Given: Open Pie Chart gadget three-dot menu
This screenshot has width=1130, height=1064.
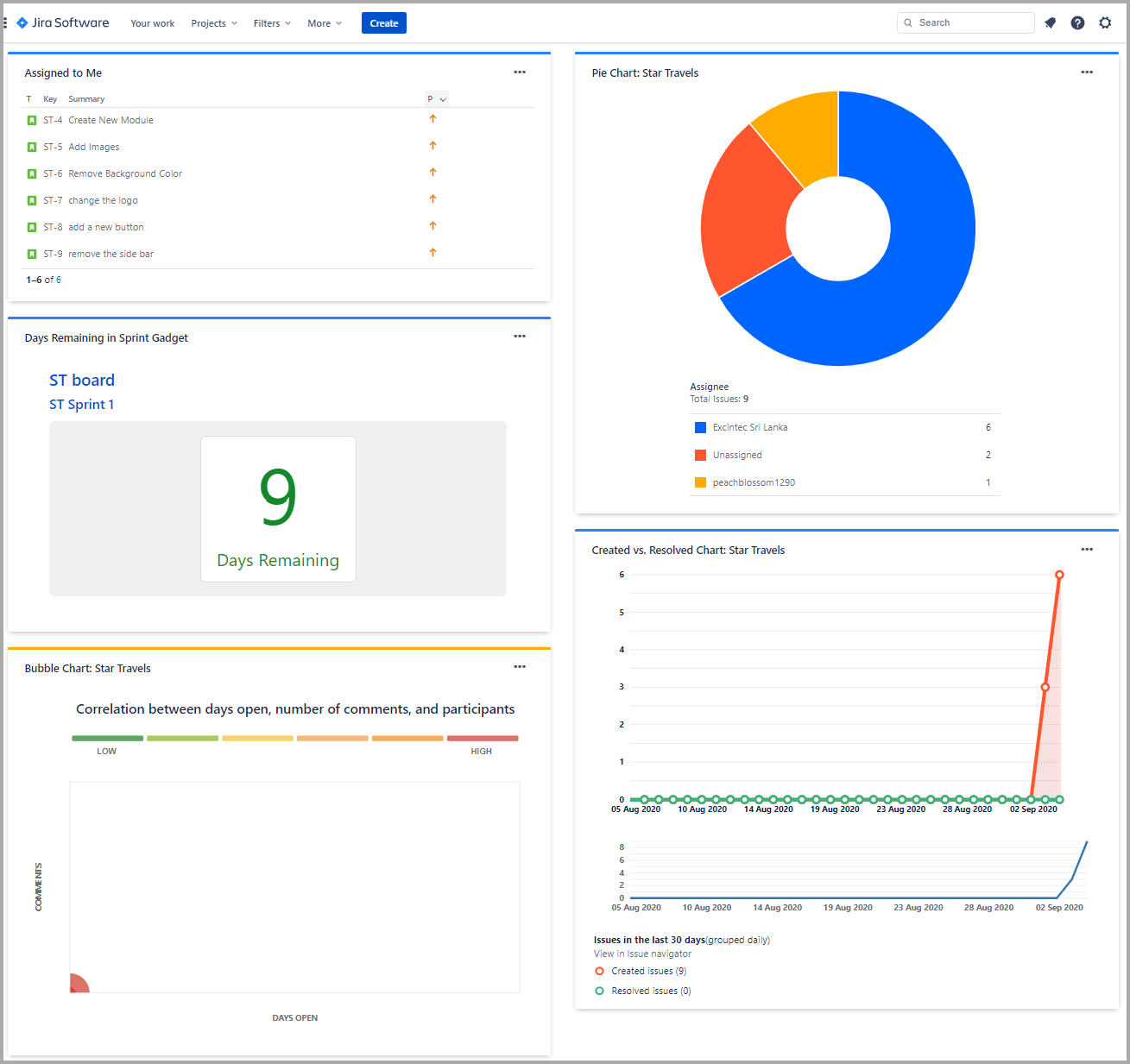Looking at the screenshot, I should tap(1087, 72).
